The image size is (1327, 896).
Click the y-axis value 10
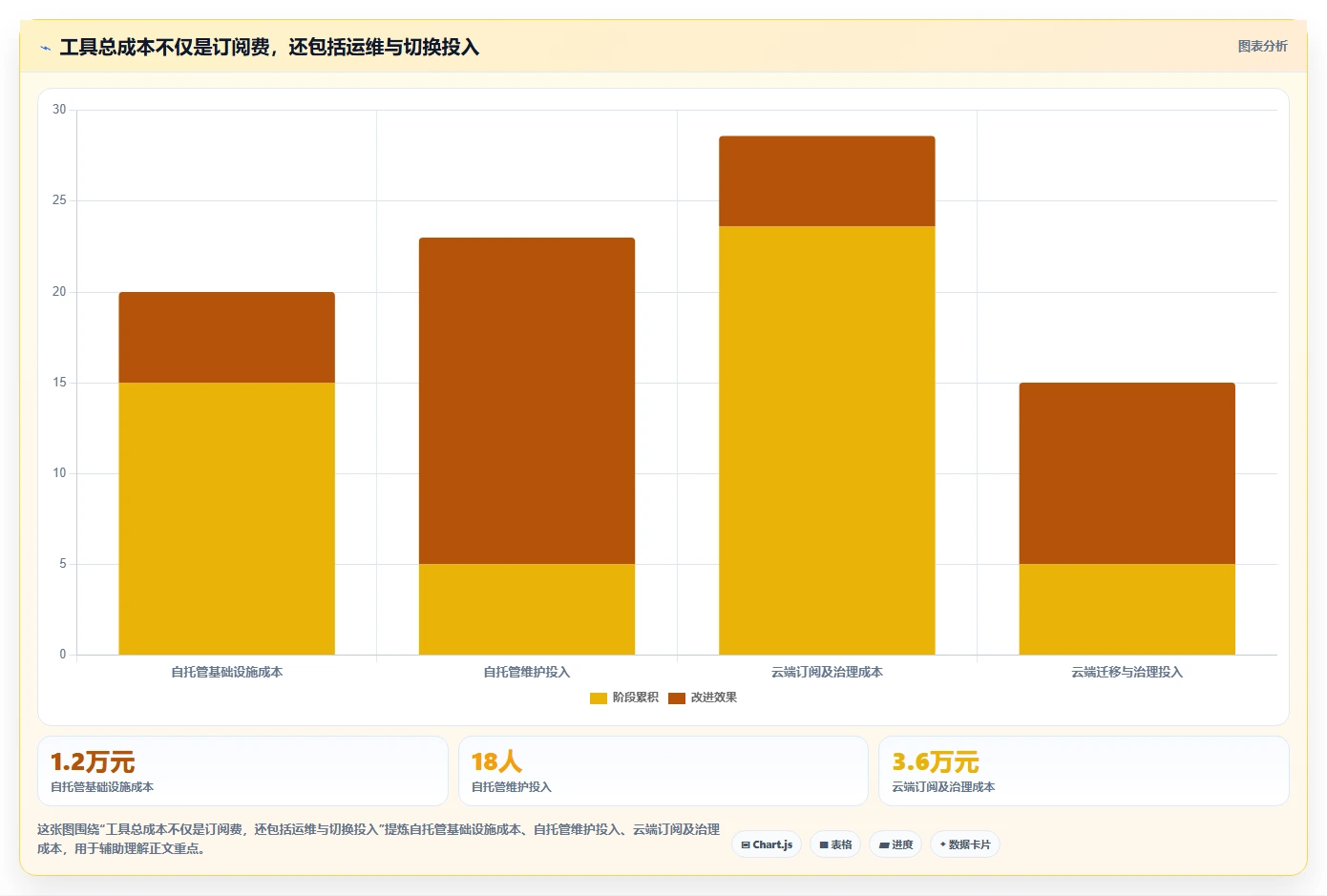point(59,473)
